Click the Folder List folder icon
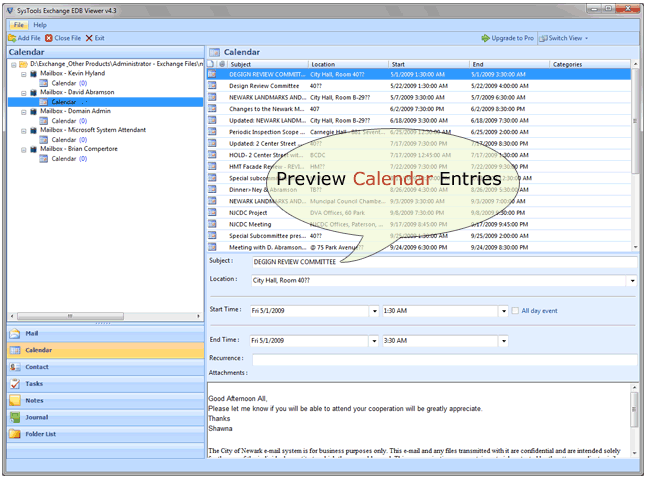This screenshot has width=647, height=480. coord(15,434)
